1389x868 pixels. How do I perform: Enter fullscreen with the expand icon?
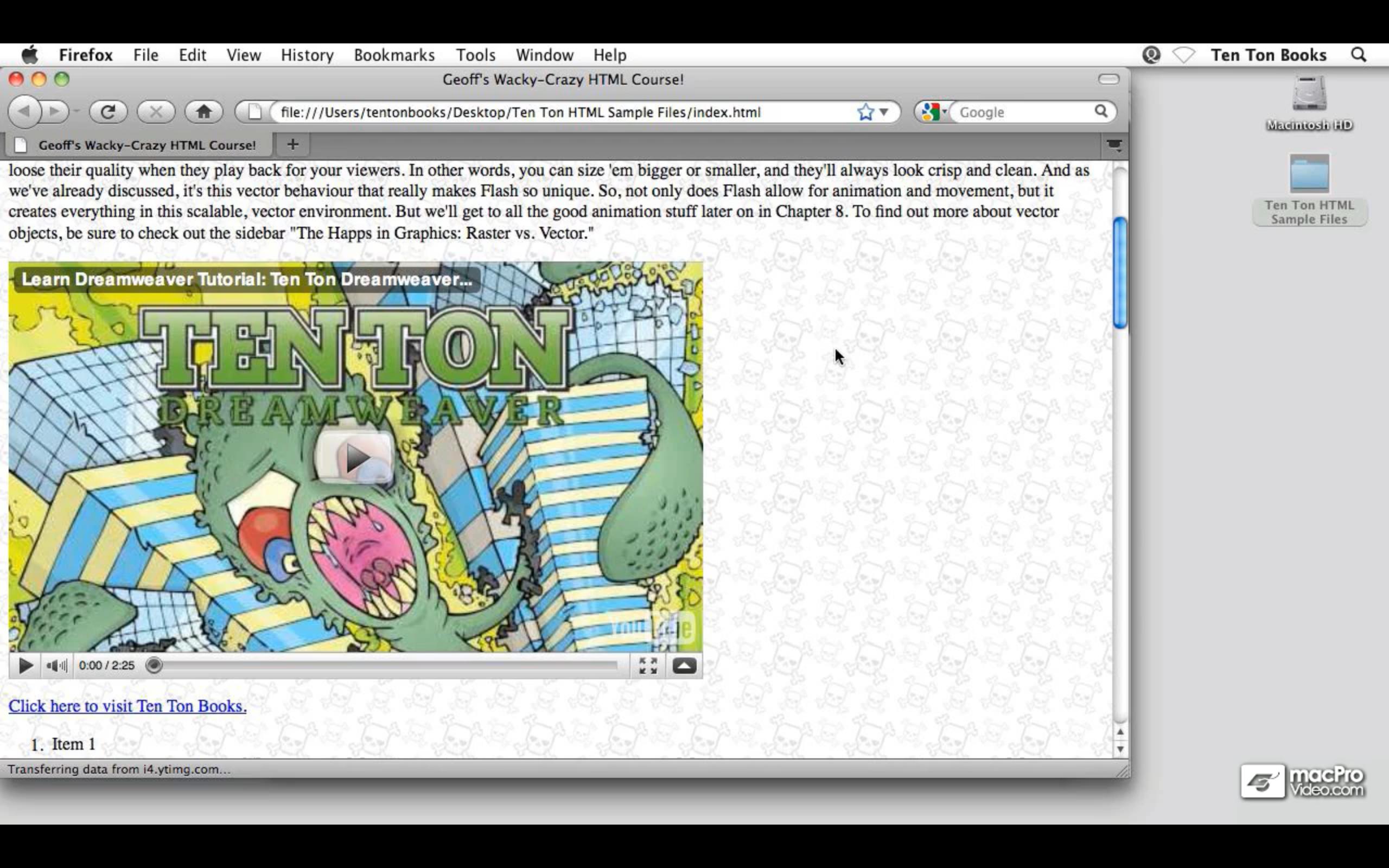(648, 666)
